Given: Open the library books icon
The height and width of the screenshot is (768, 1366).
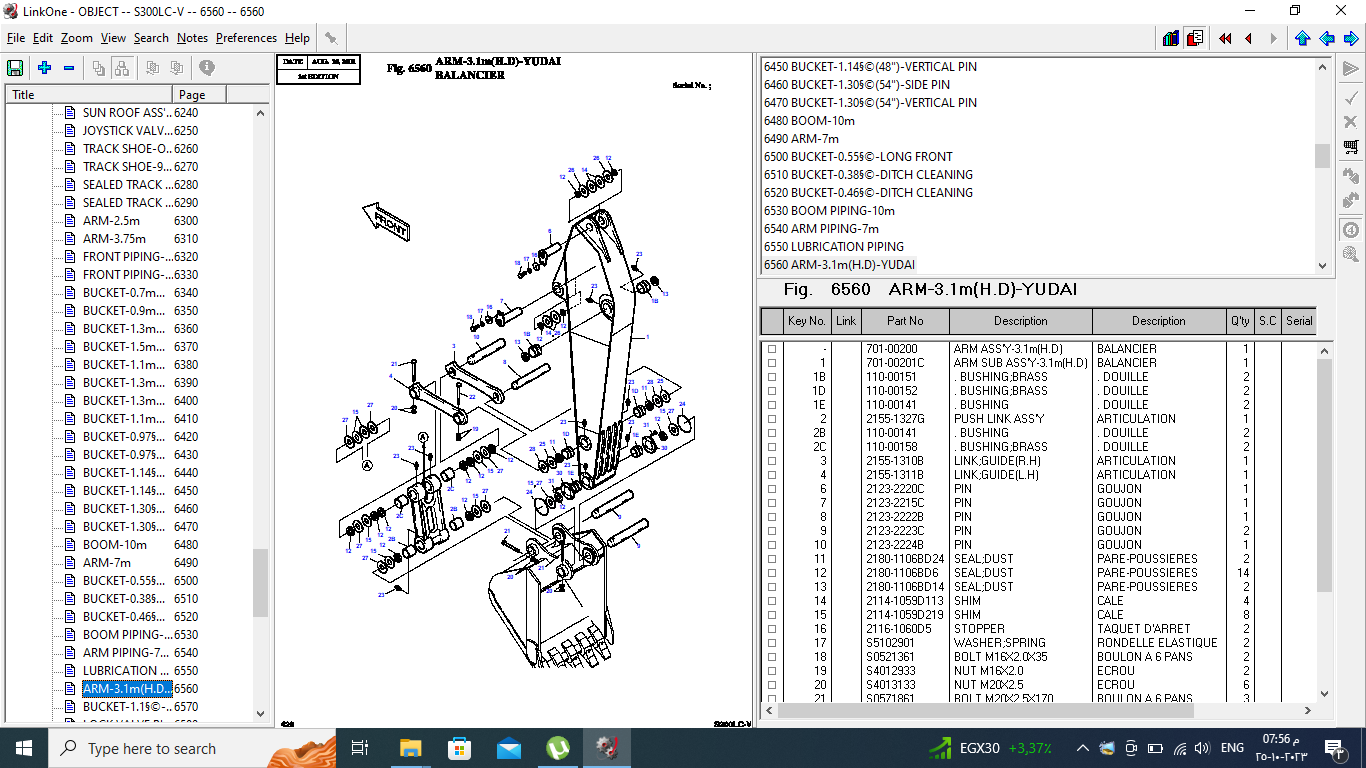Looking at the screenshot, I should pyautogui.click(x=1171, y=38).
